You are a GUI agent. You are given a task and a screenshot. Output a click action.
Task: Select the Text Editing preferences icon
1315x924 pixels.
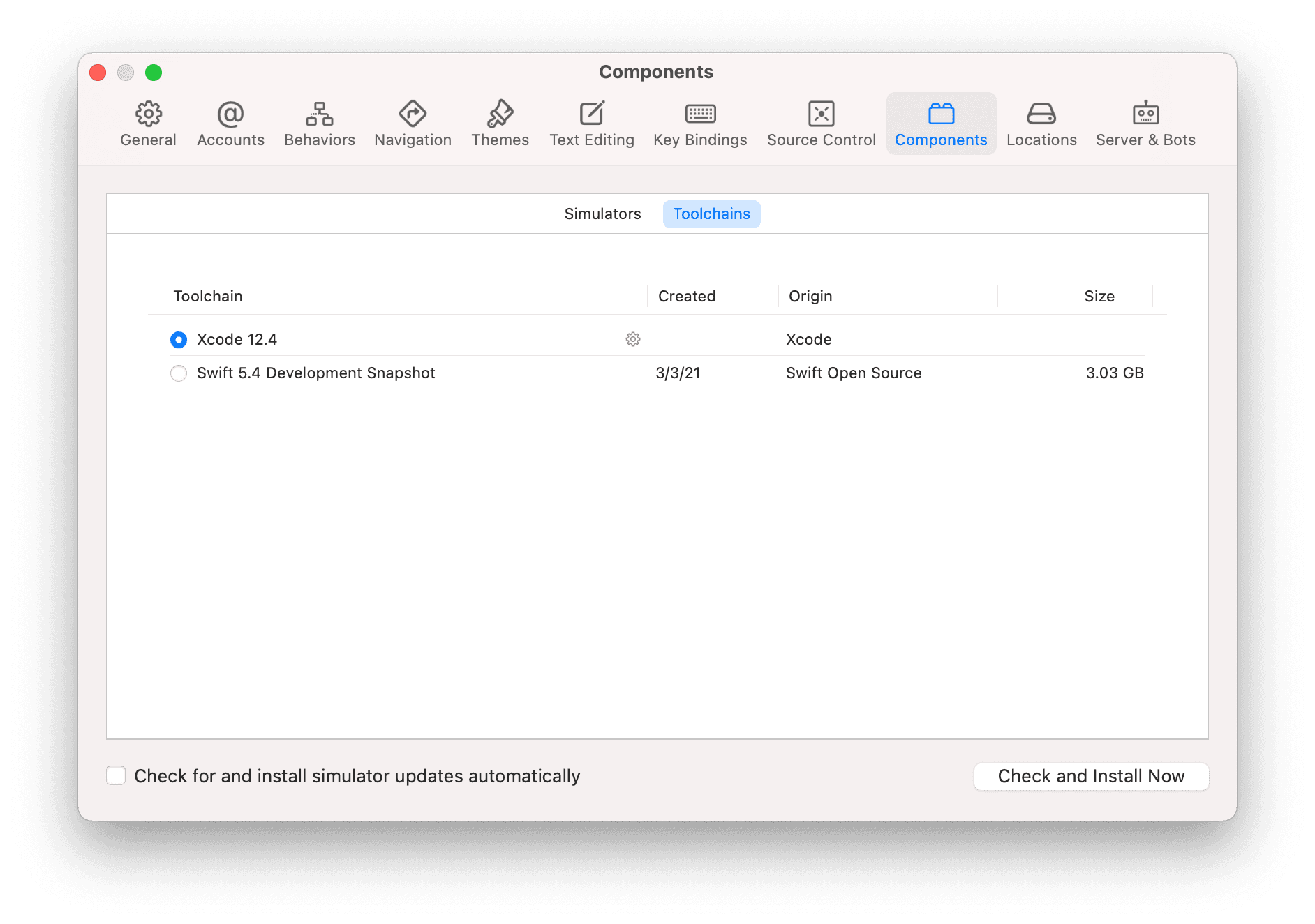(591, 123)
